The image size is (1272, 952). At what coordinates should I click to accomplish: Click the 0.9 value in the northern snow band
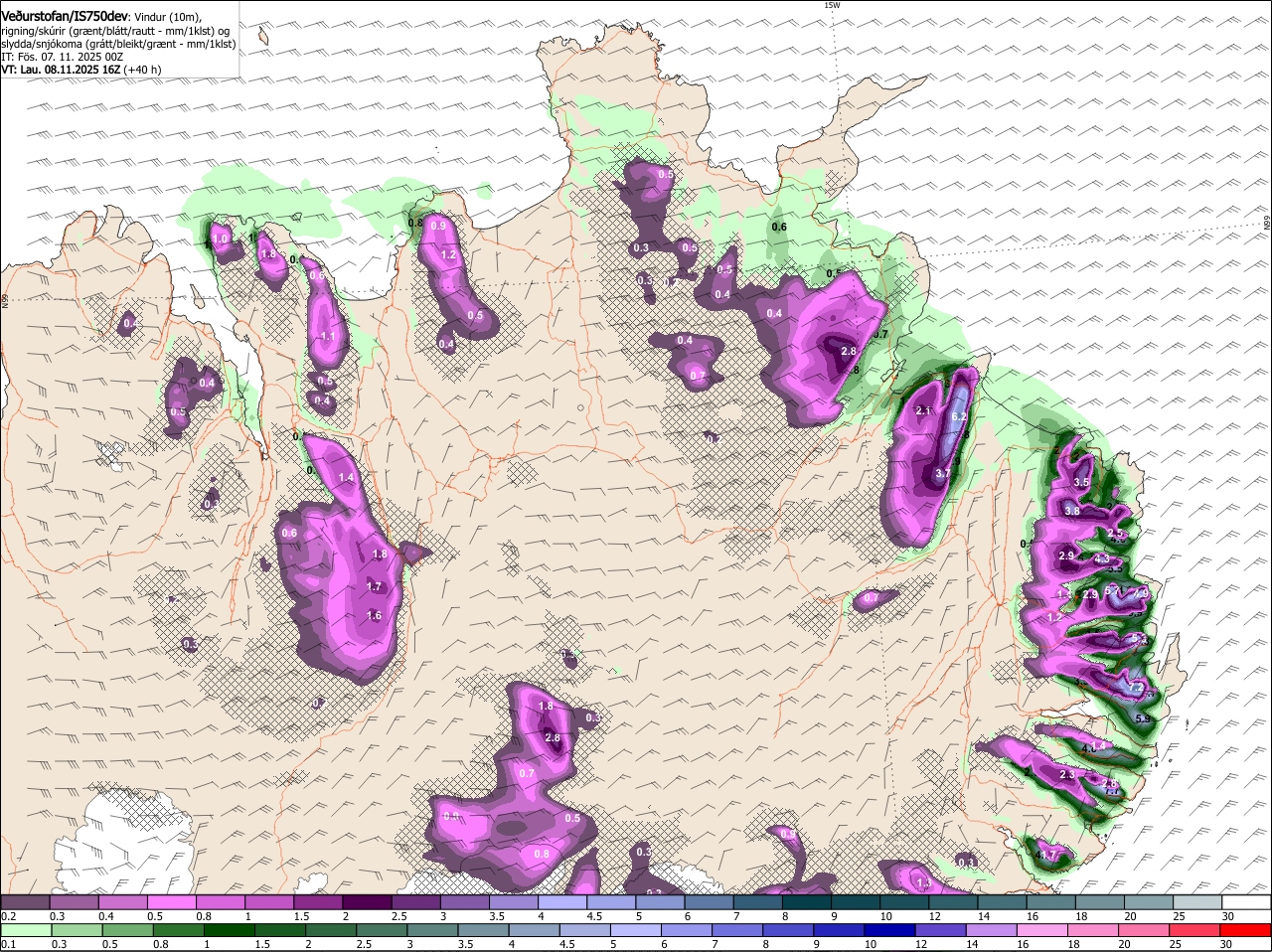[438, 226]
